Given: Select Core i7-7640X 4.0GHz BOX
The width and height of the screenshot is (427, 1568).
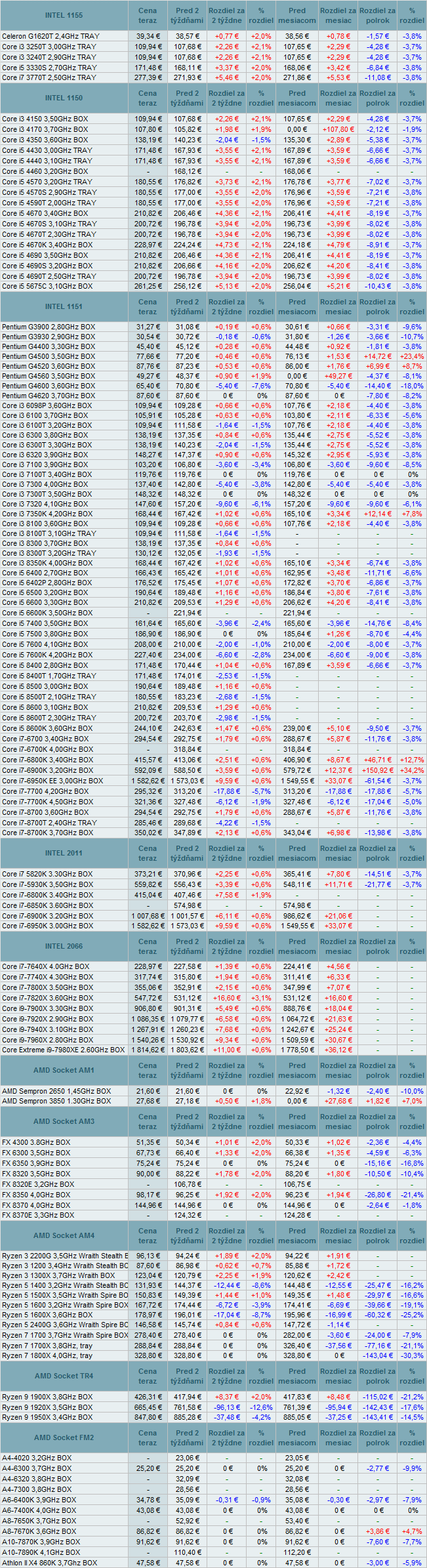Looking at the screenshot, I should (x=46, y=966).
